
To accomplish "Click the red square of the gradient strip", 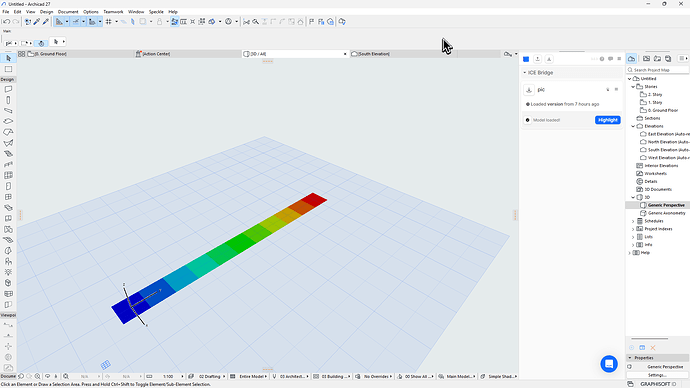I will [314, 200].
